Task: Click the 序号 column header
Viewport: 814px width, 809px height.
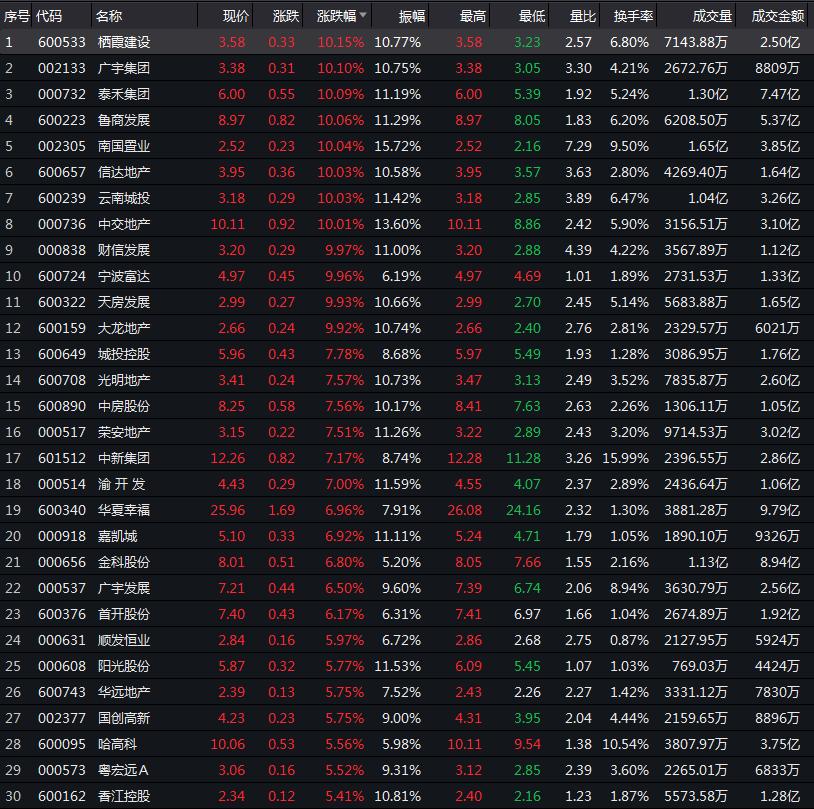Action: (16, 16)
